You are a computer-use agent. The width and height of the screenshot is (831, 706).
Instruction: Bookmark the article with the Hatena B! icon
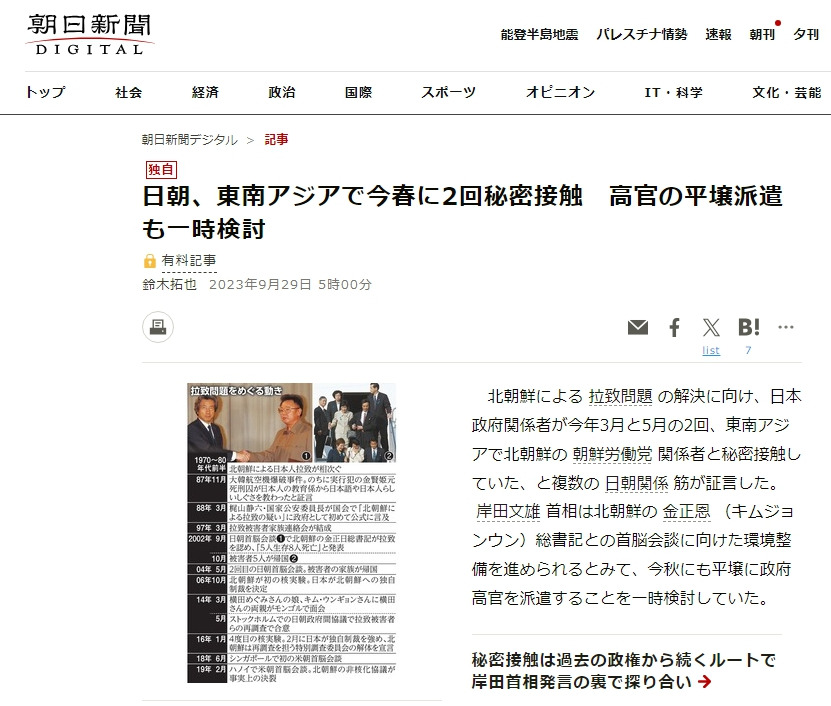pyautogui.click(x=749, y=326)
